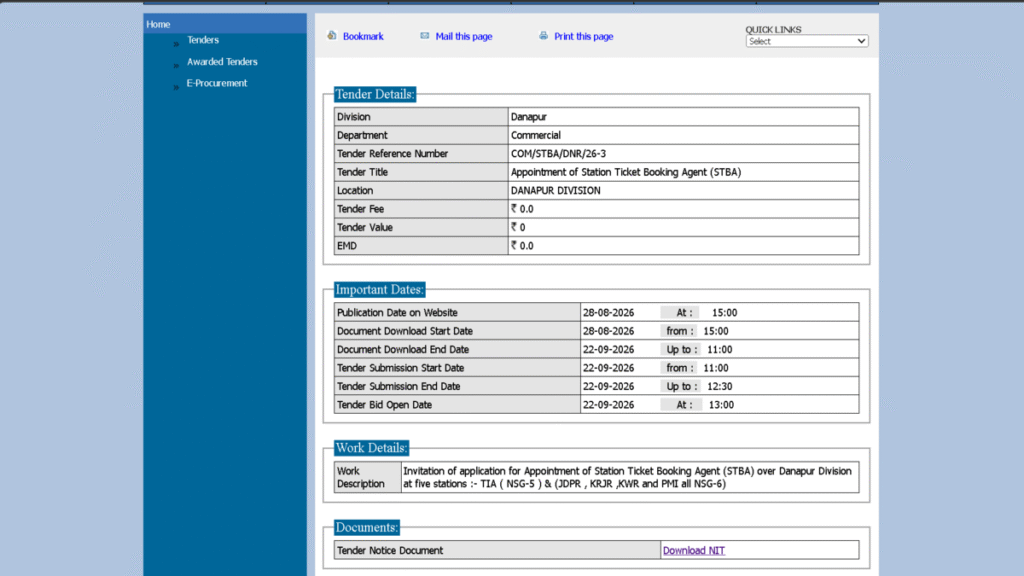Click the Document Download Start Date label
Viewport: 1024px width, 576px height.
tap(405, 331)
